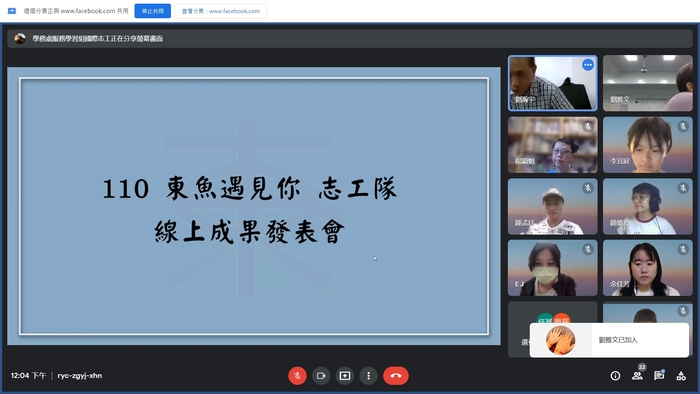Toggle the camera button in bottom bar
Screen dimensions: 700x394
click(321, 376)
